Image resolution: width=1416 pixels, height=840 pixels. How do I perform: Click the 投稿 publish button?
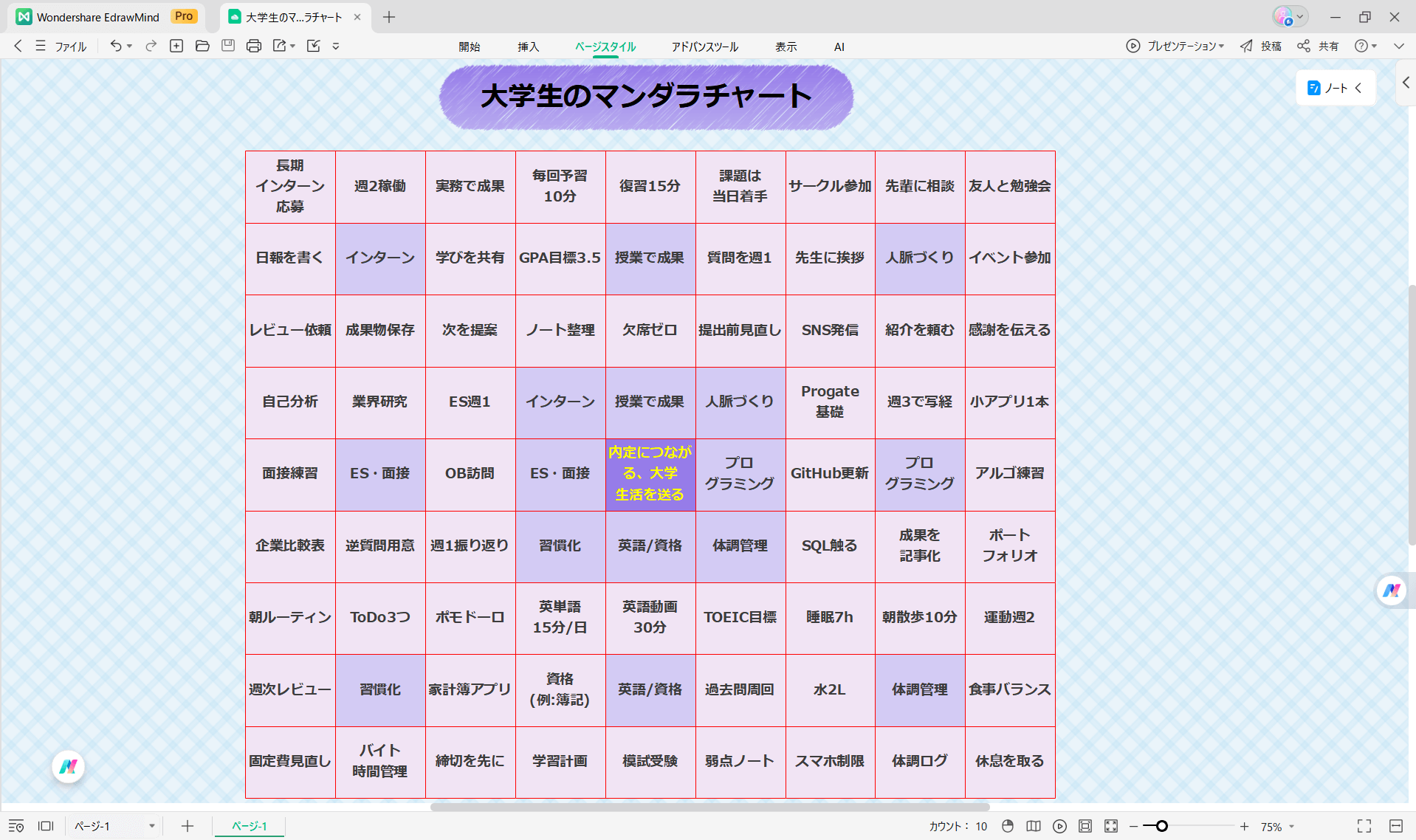pyautogui.click(x=1261, y=46)
